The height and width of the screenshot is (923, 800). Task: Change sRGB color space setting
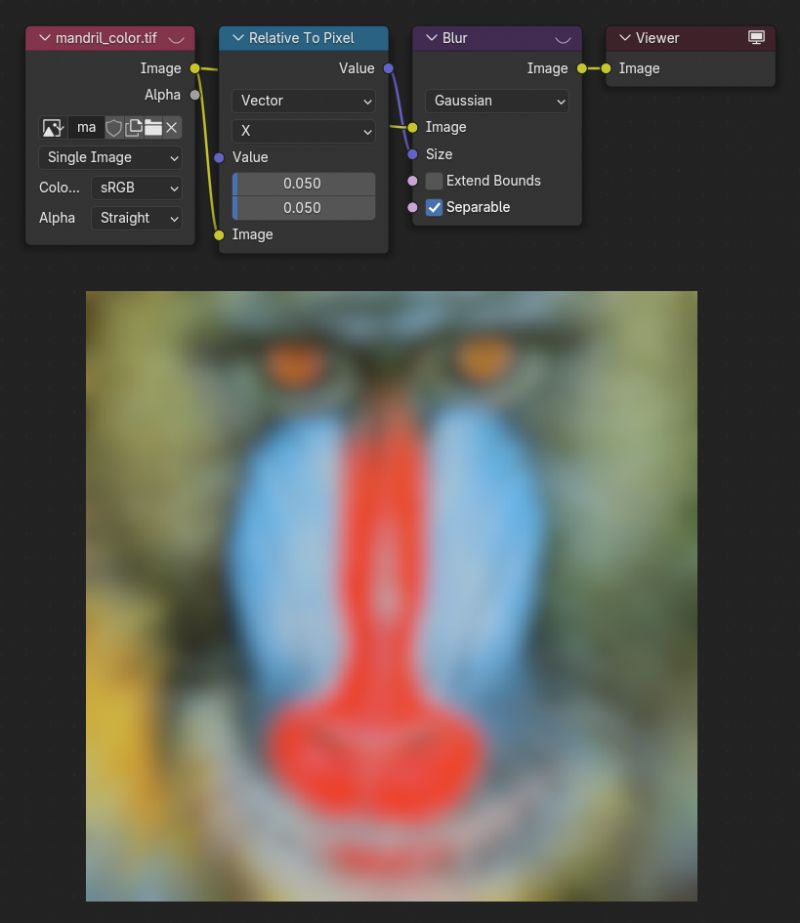136,188
